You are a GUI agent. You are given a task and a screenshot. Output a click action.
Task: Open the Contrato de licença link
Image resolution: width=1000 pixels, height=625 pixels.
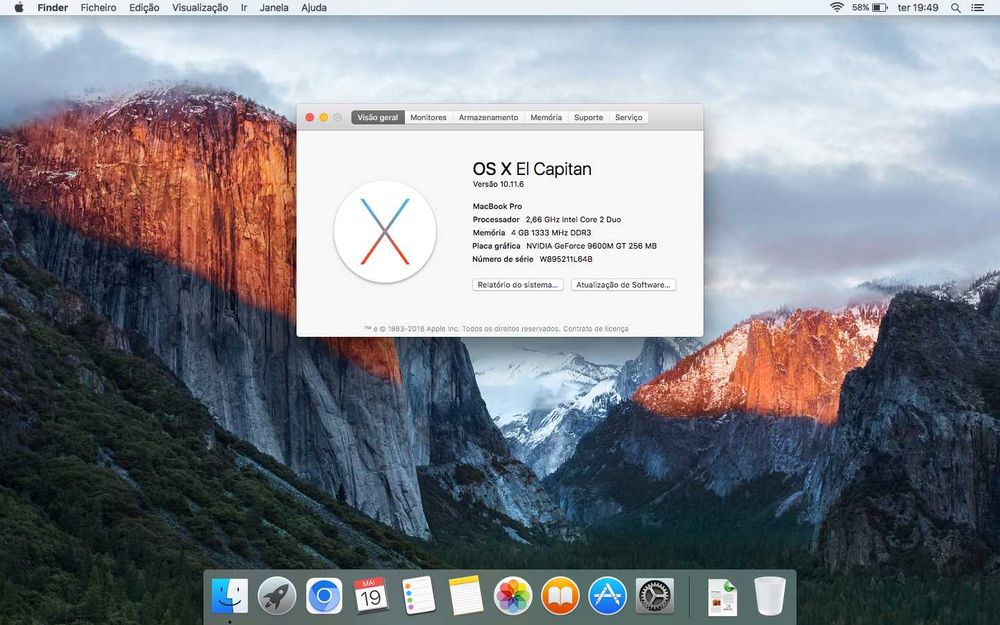(596, 329)
